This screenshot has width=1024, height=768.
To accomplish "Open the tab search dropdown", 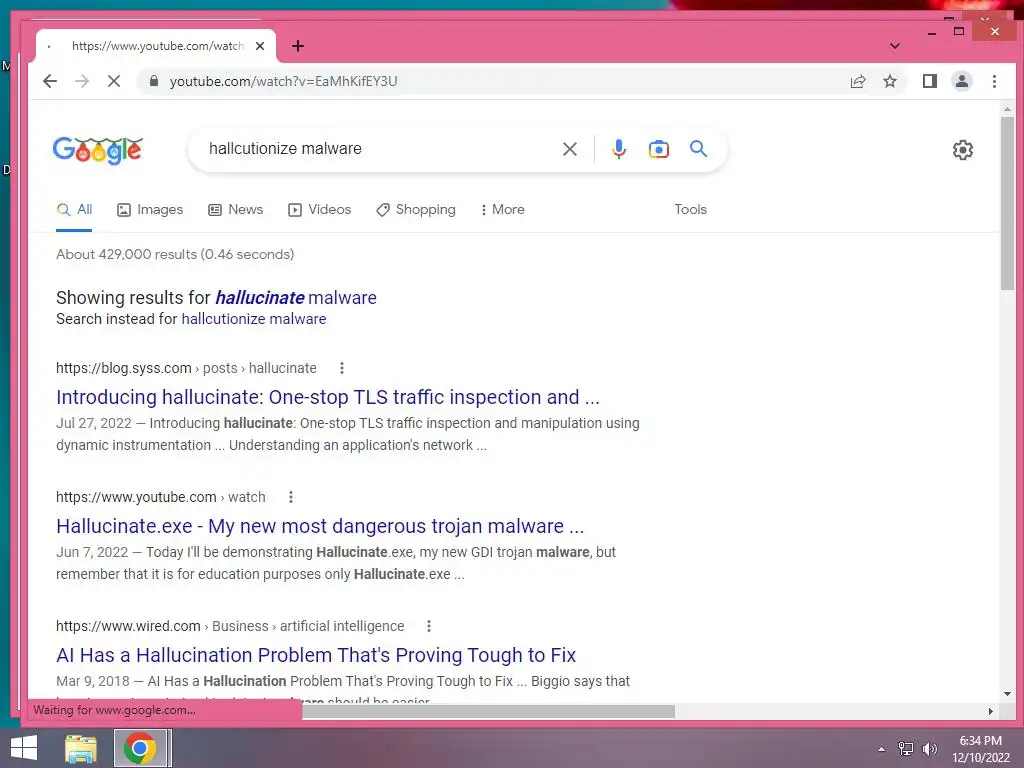I will [895, 46].
